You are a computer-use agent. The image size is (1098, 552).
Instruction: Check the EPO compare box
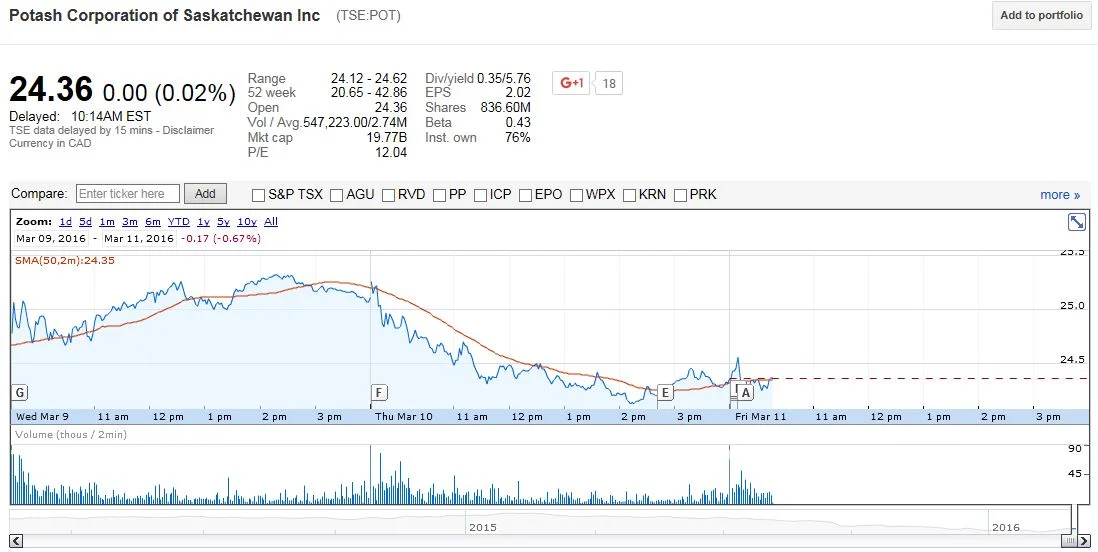click(525, 195)
